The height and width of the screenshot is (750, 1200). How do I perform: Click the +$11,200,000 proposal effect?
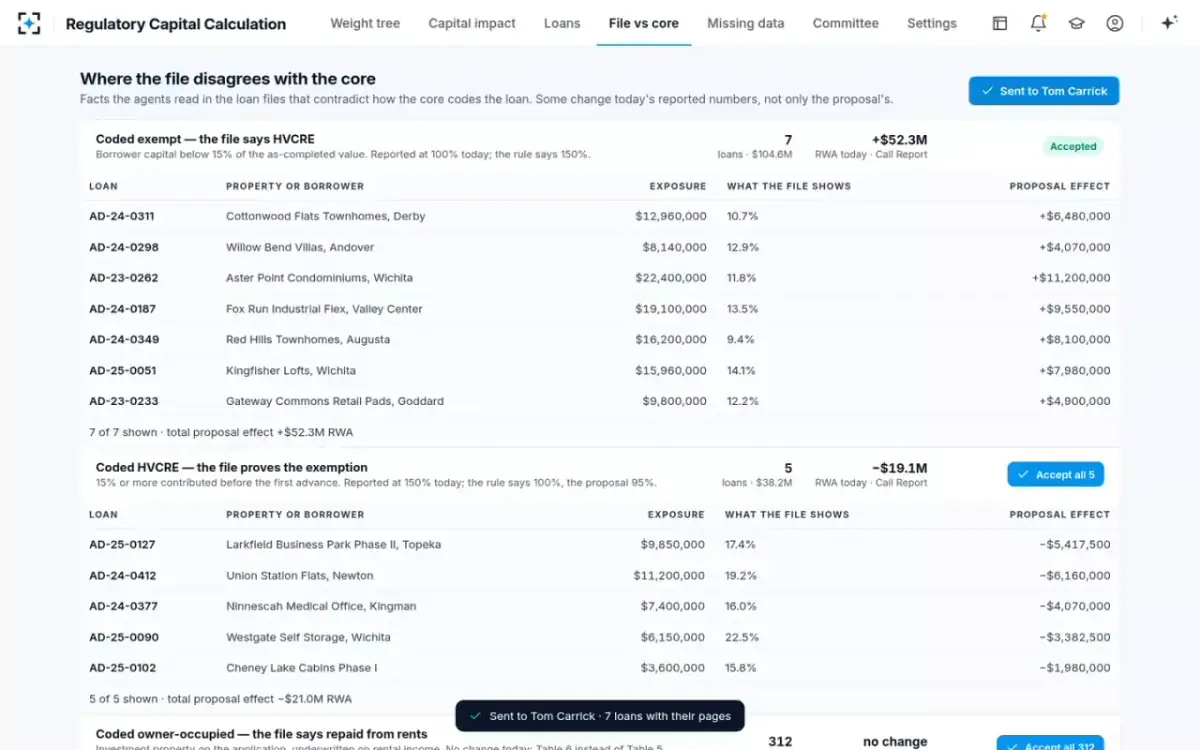[1071, 278]
